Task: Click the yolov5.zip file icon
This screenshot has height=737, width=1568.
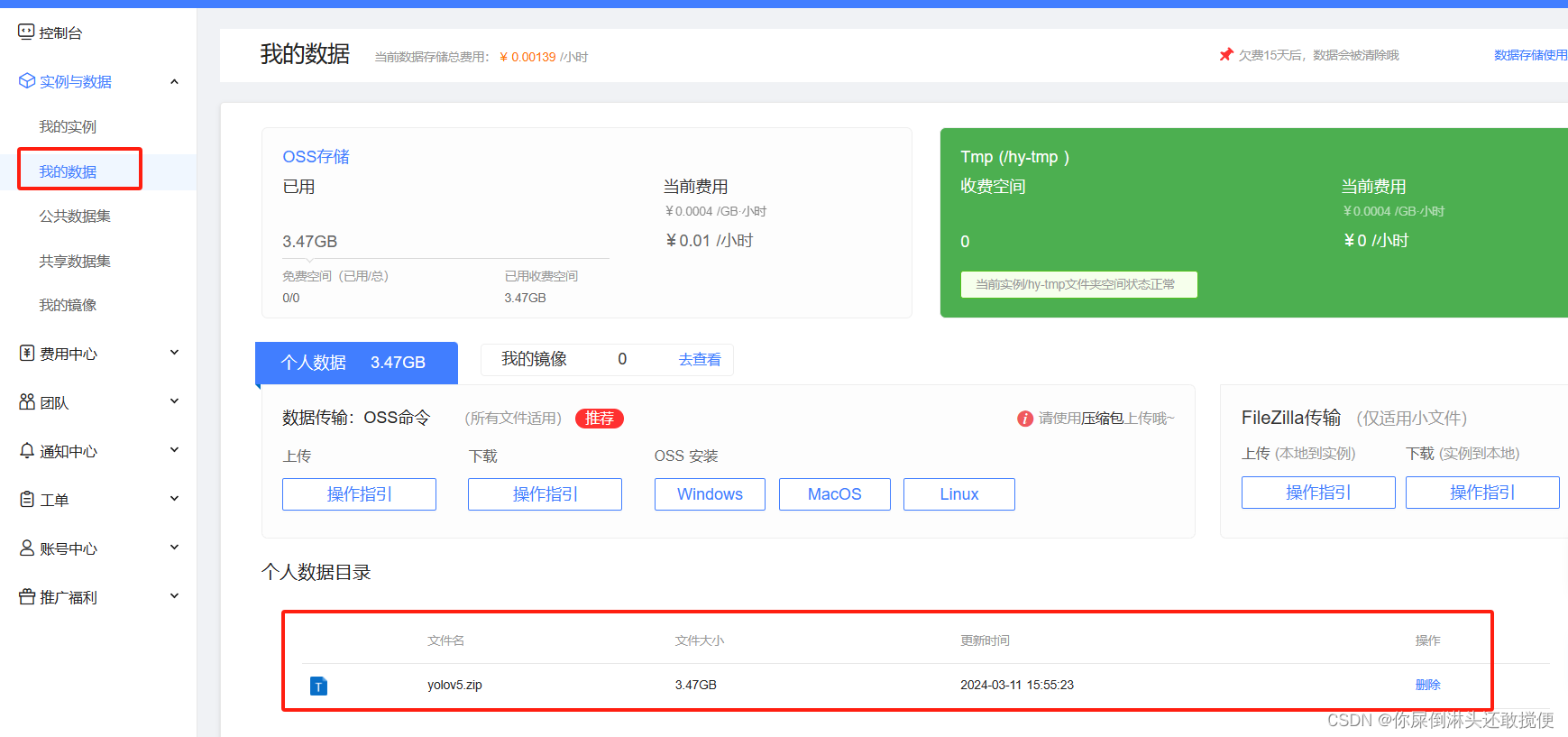Action: (318, 686)
